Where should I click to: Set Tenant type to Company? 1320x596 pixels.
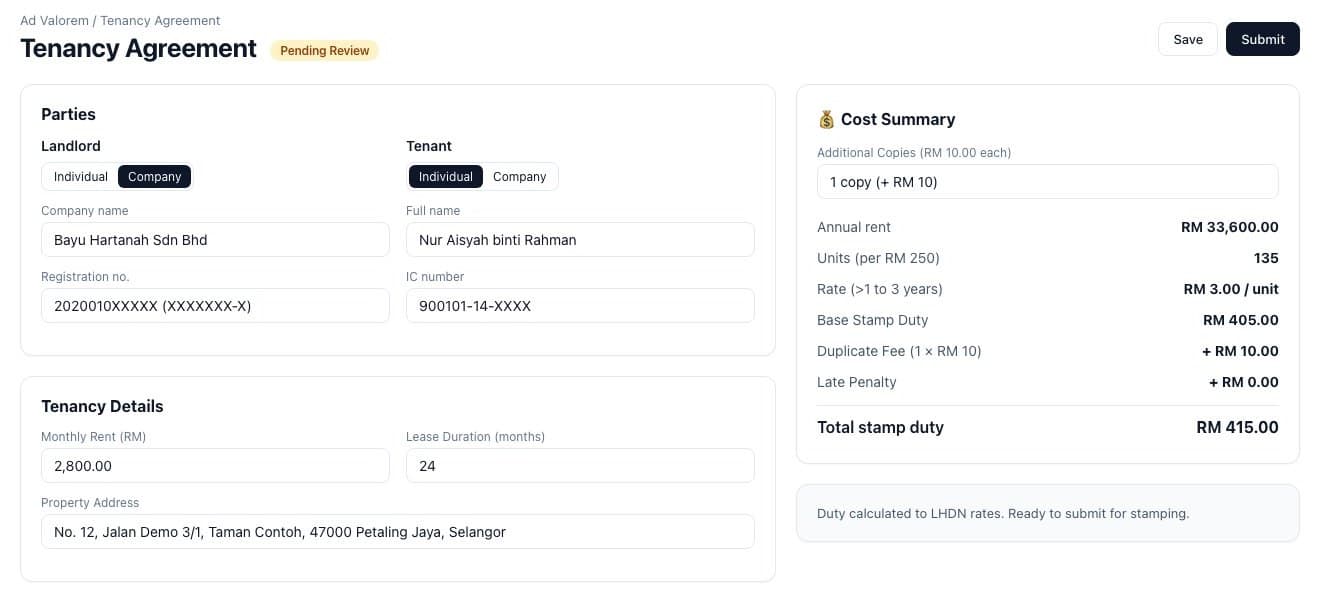(520, 177)
